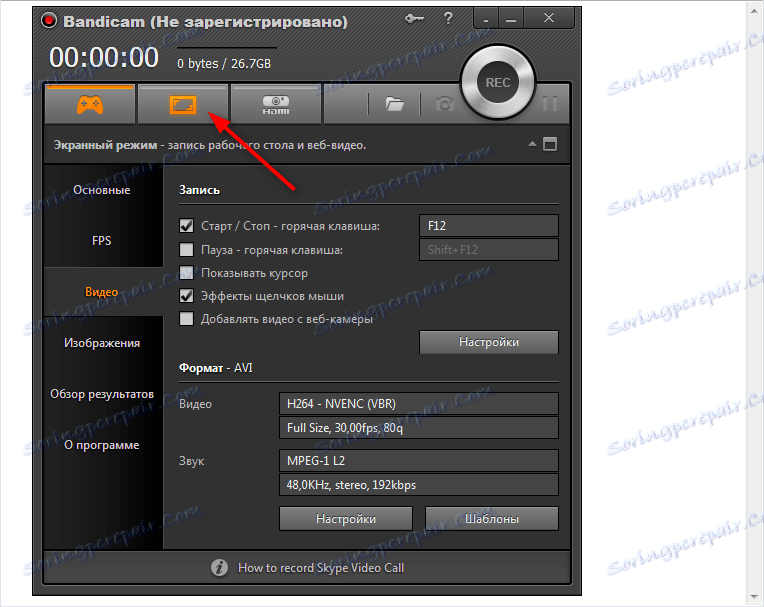Open registration via key icon
Viewport: 764px width, 607px height.
tap(415, 19)
